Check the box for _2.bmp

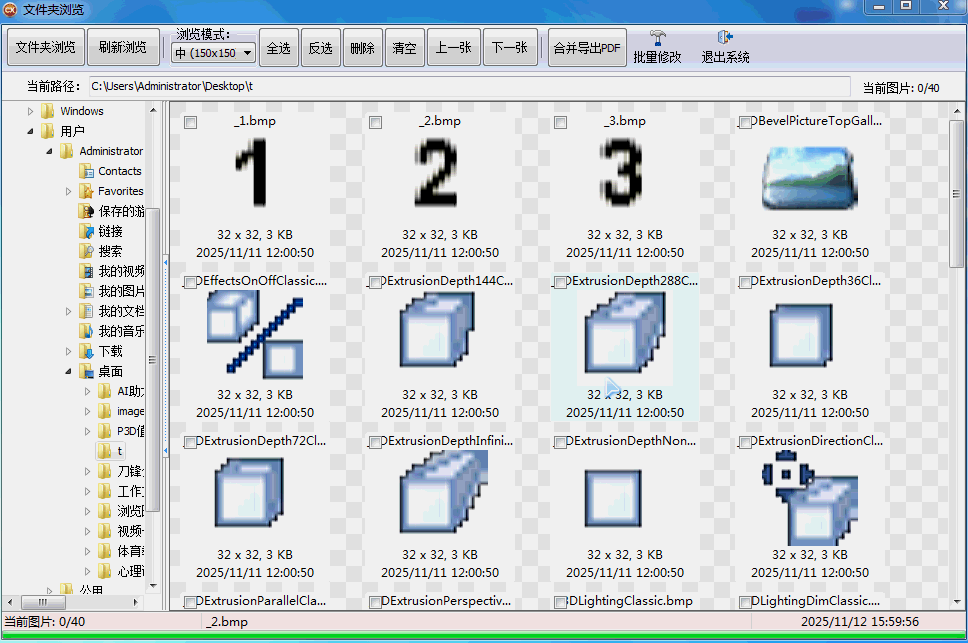pyautogui.click(x=375, y=123)
